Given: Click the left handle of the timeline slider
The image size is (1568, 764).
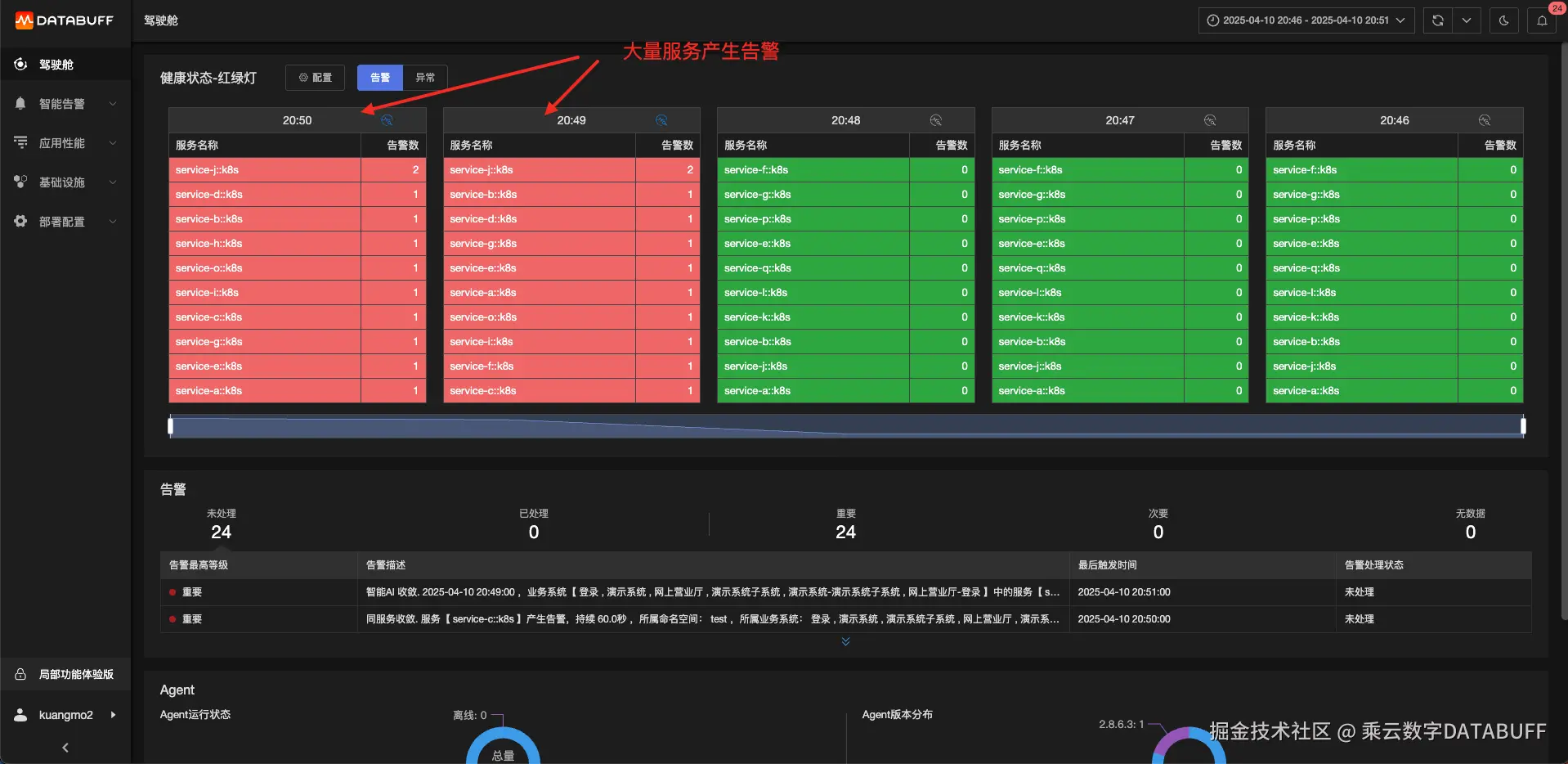Looking at the screenshot, I should click(170, 426).
